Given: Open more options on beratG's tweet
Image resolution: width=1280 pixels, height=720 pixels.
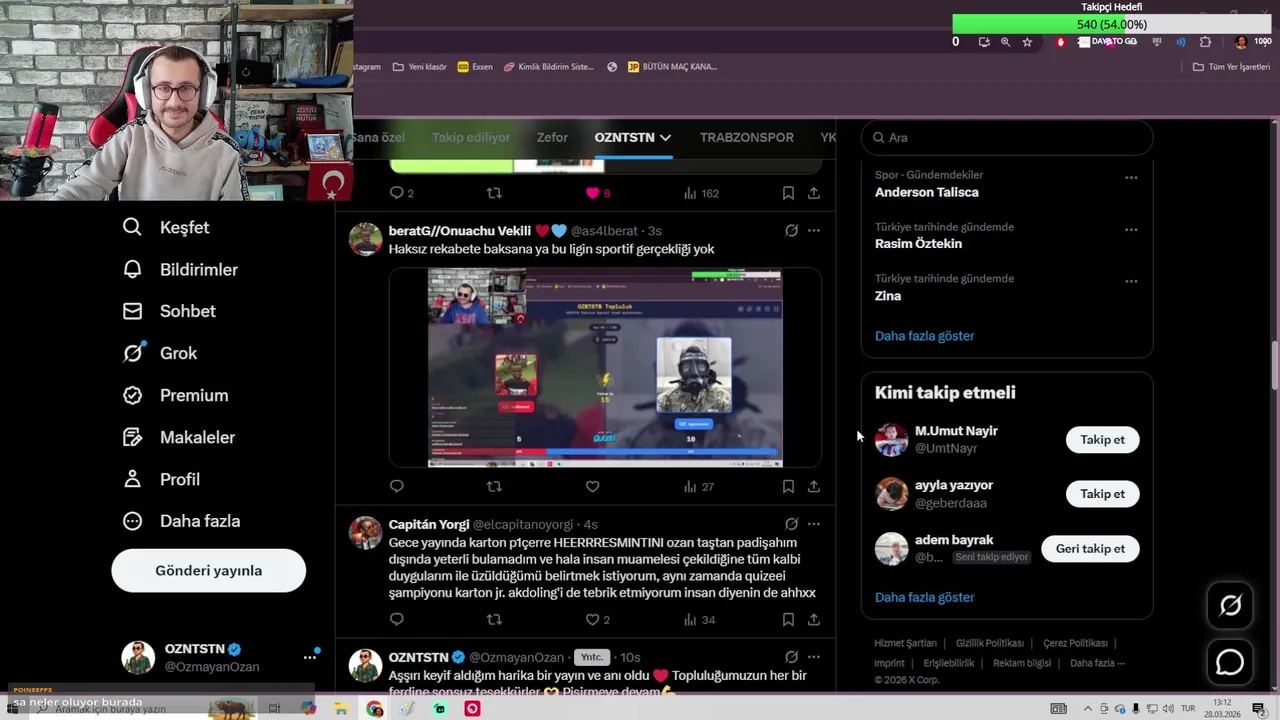Looking at the screenshot, I should [814, 231].
